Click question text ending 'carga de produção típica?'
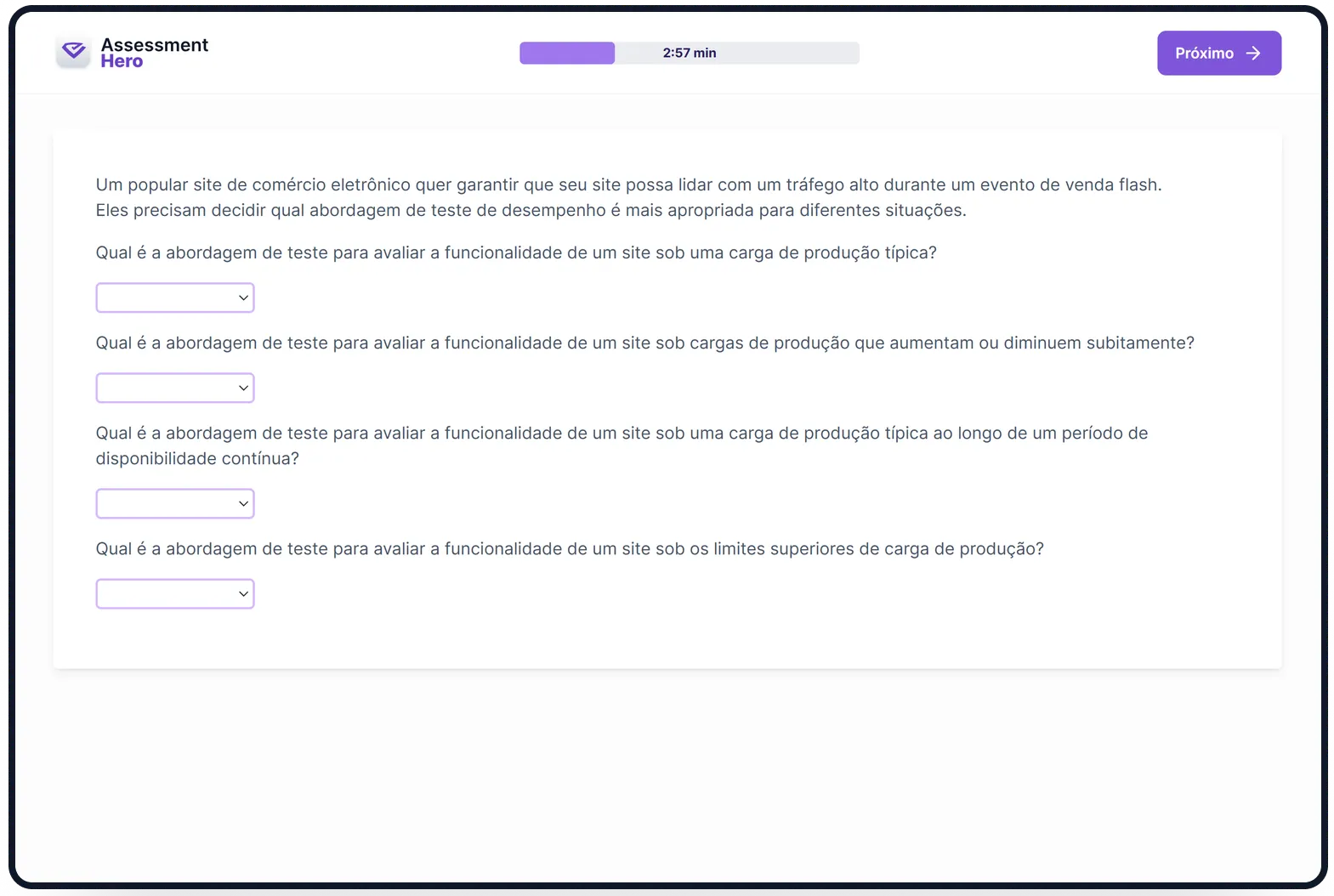The height and width of the screenshot is (896, 1334). 516,252
